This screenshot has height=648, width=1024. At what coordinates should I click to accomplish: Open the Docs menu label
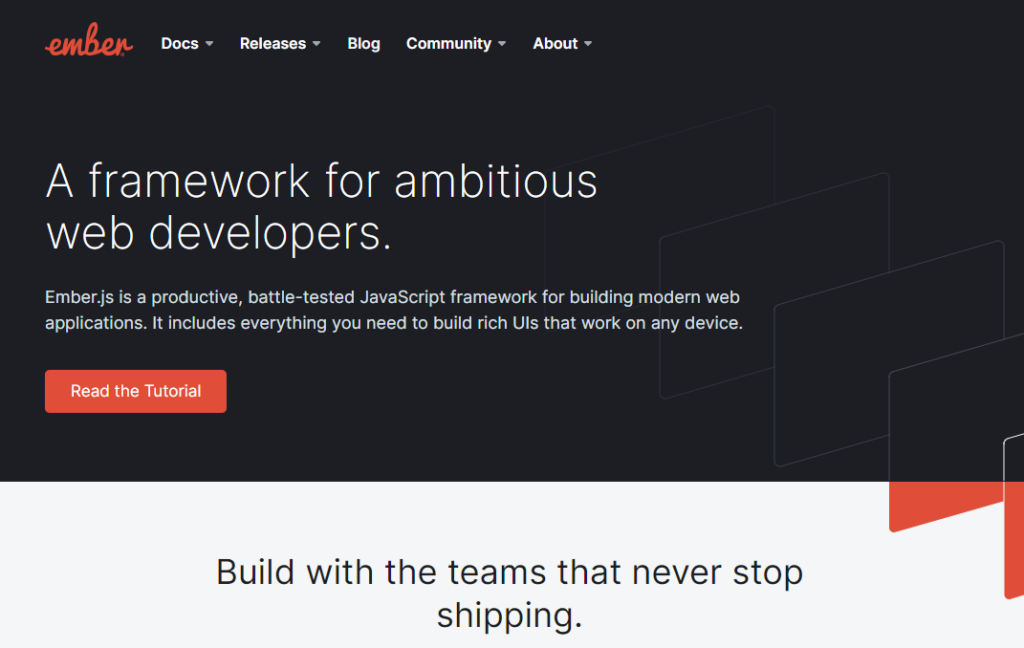180,44
